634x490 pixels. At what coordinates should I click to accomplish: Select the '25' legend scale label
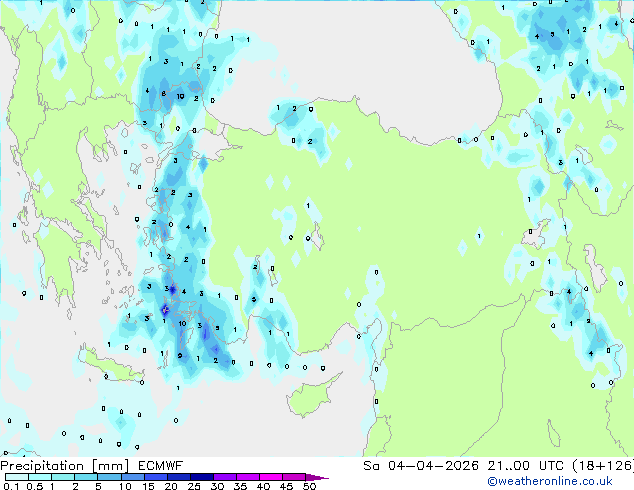pyautogui.click(x=194, y=486)
